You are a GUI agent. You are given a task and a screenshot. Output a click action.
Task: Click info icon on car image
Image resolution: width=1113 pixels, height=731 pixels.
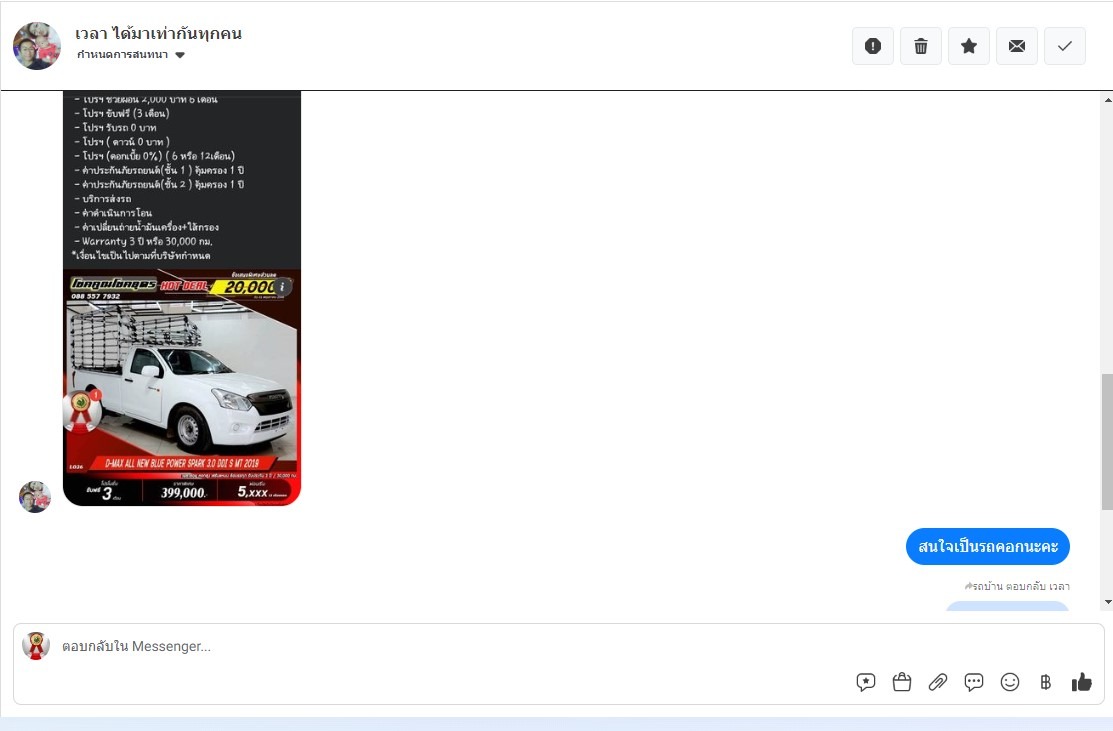(x=282, y=287)
